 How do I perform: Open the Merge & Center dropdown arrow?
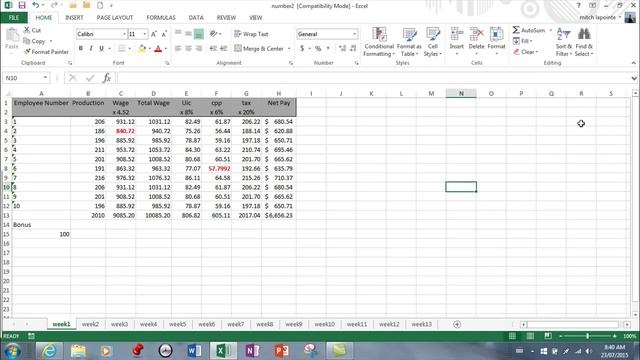[289, 49]
